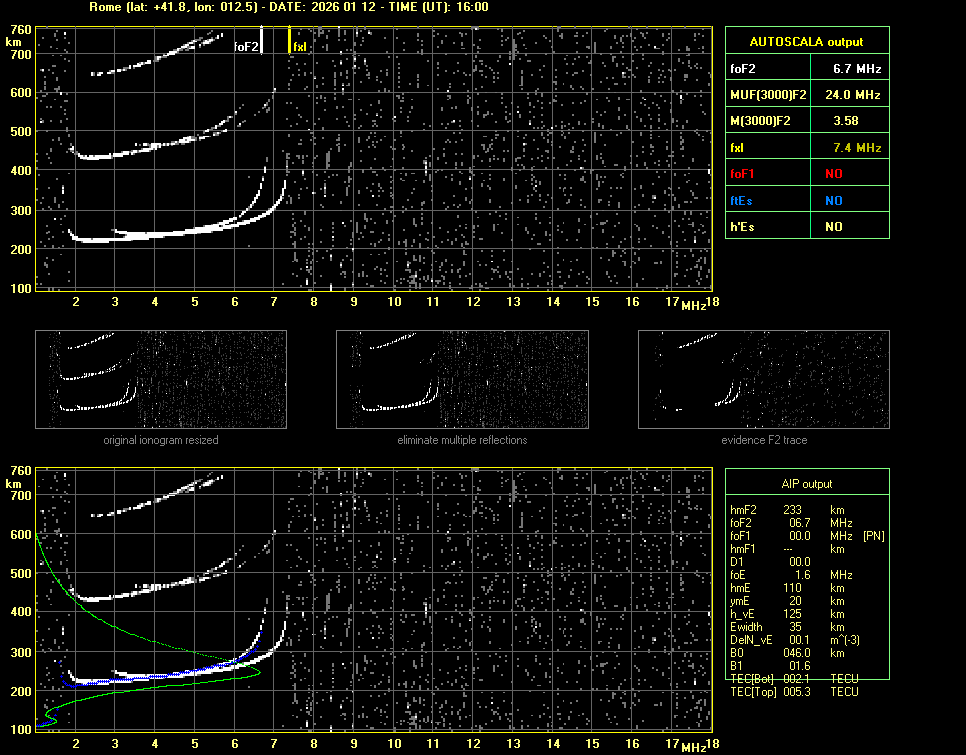
Task: Select the original ionogram resized thumbnail
Action: point(161,379)
